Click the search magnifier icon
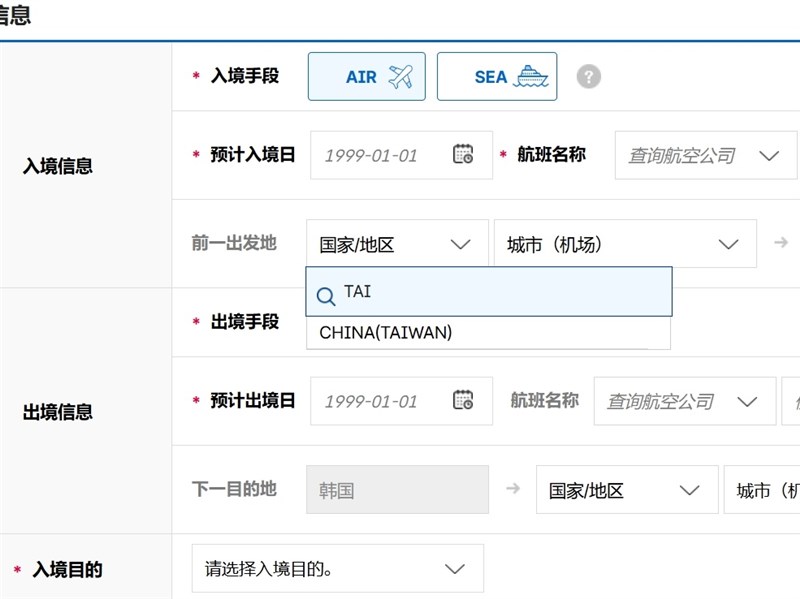This screenshot has width=800, height=599. [326, 296]
